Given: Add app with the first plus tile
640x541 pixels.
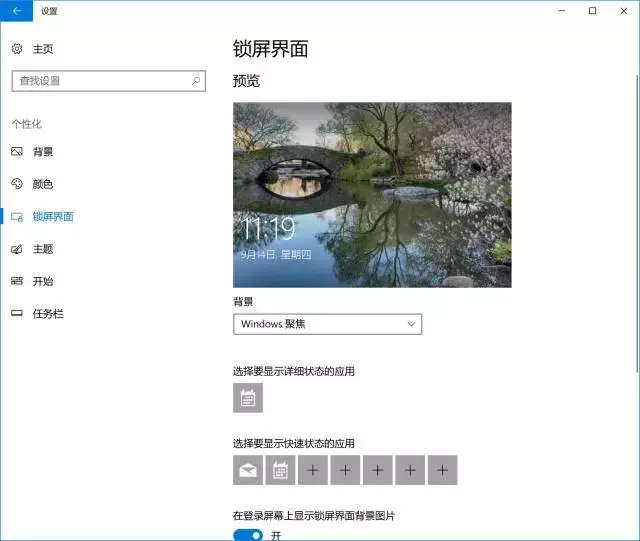Looking at the screenshot, I should tap(313, 470).
